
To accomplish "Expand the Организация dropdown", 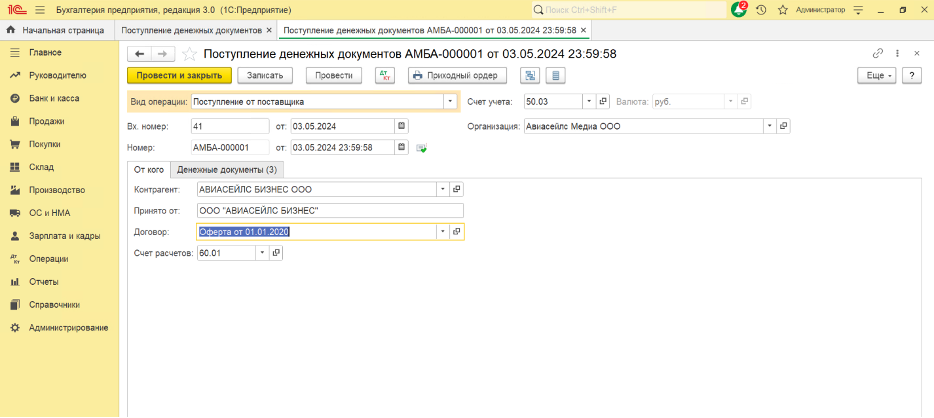I will pyautogui.click(x=770, y=126).
